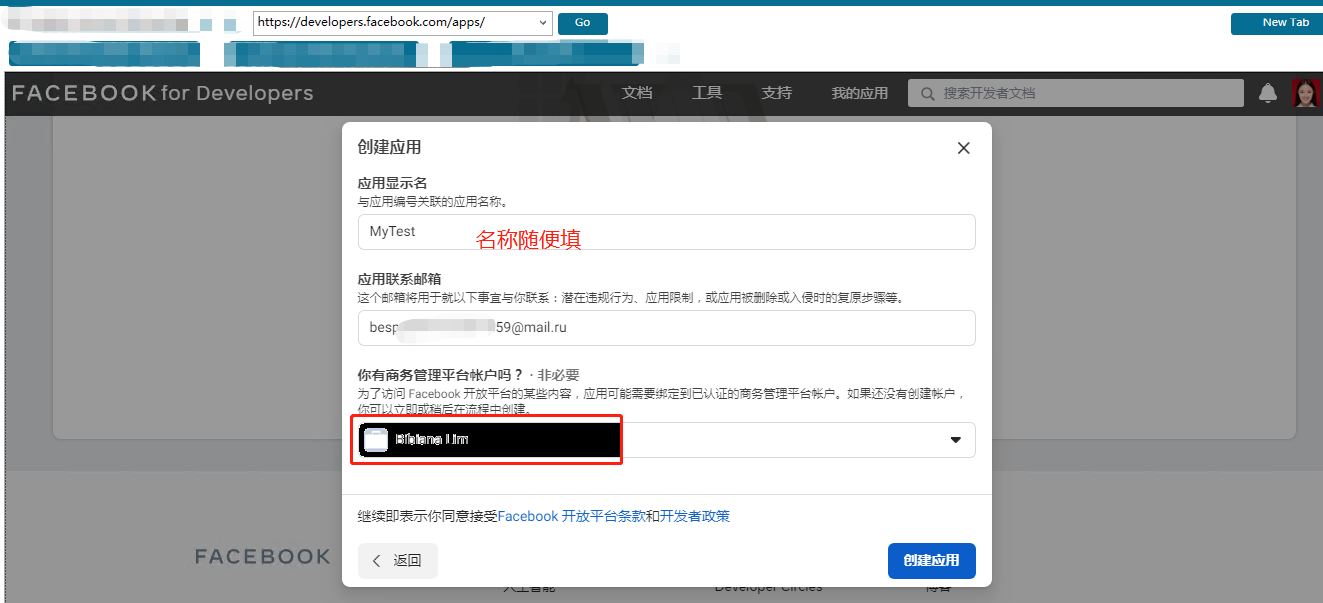Open the 我的应用 menu item

coord(859,93)
